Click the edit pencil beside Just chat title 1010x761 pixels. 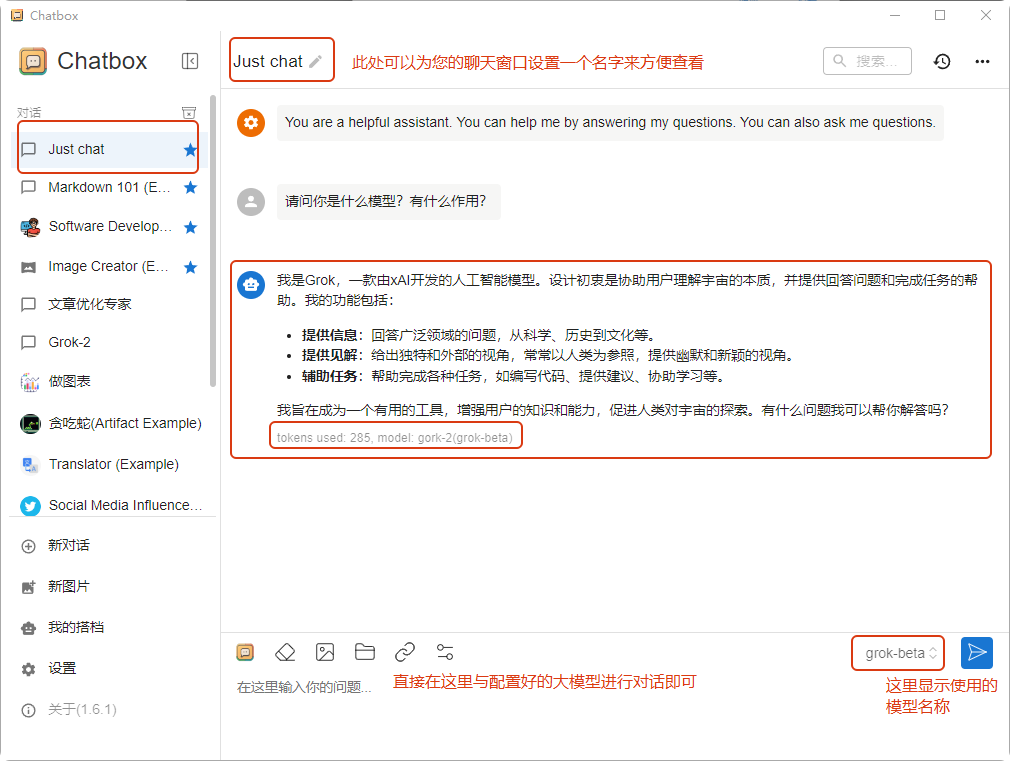[316, 61]
